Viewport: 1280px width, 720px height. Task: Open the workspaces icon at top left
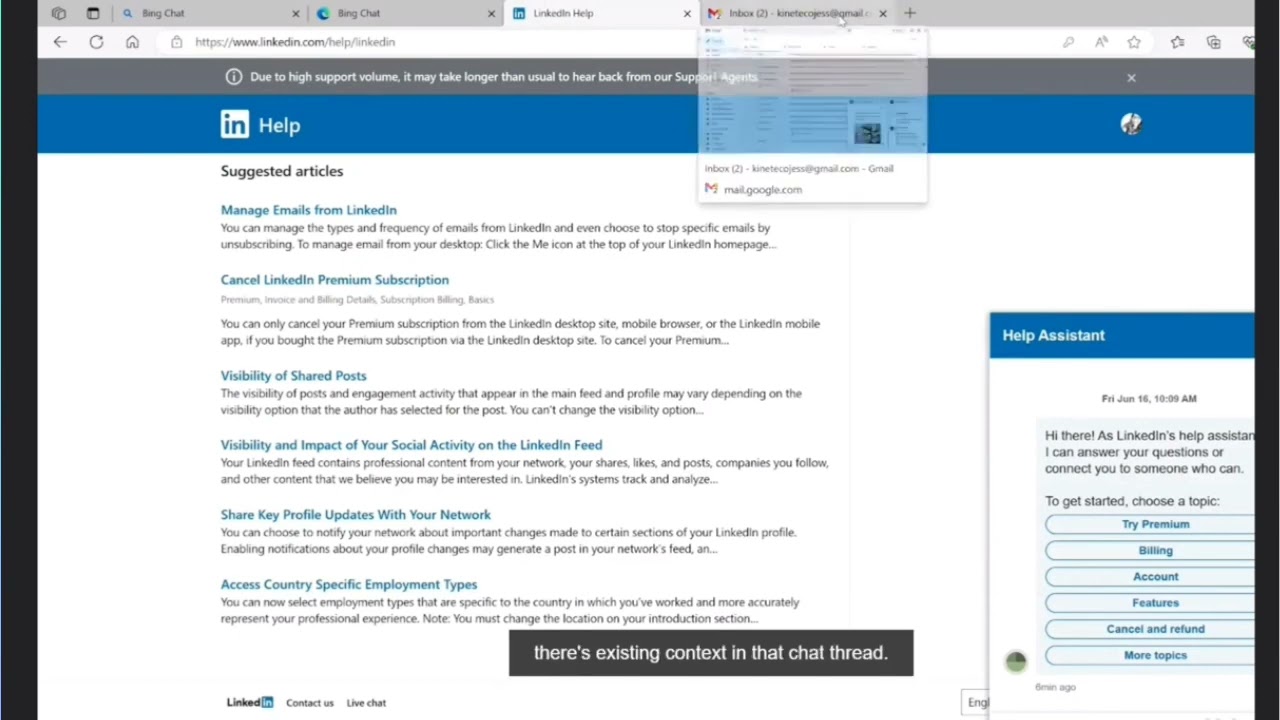click(x=59, y=13)
